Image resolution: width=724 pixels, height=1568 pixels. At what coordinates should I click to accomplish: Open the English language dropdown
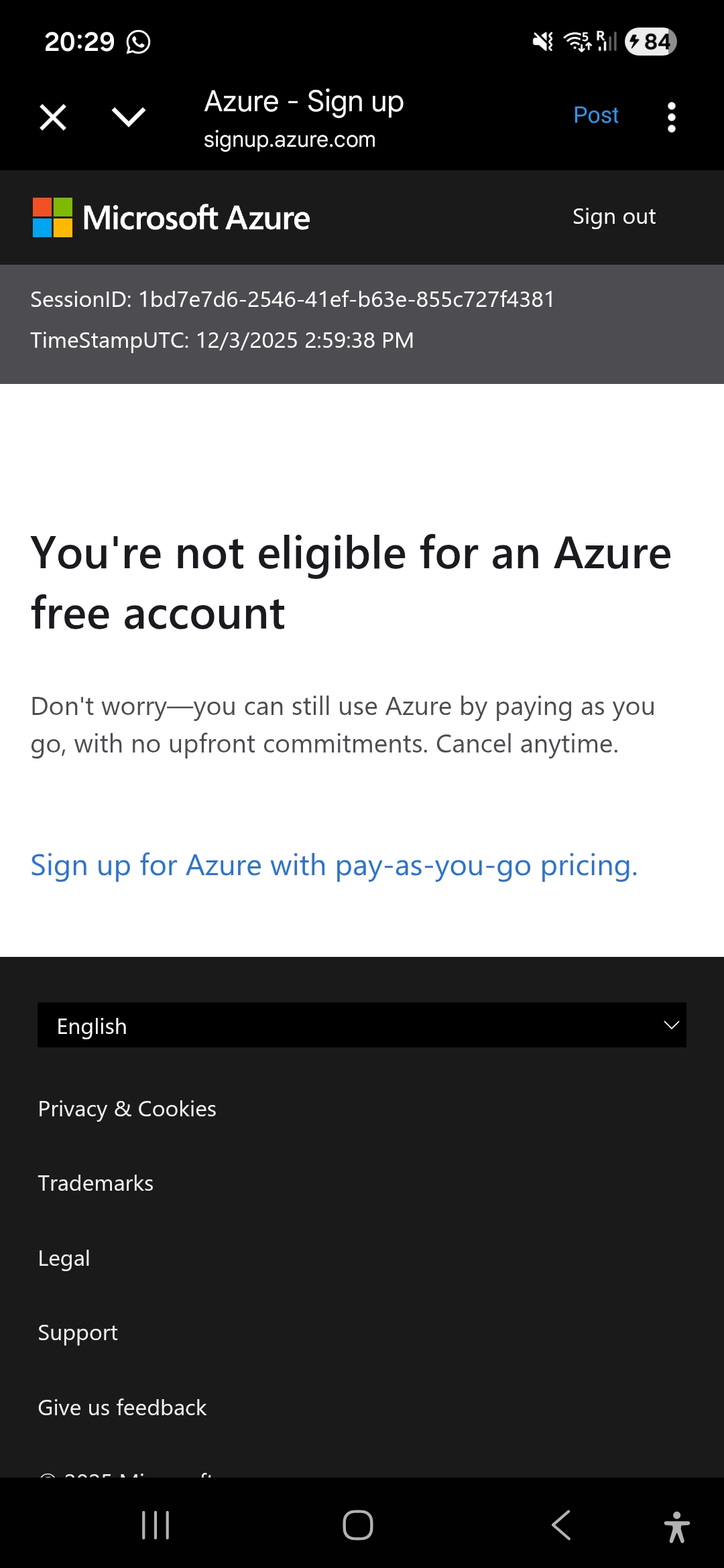[x=362, y=1025]
